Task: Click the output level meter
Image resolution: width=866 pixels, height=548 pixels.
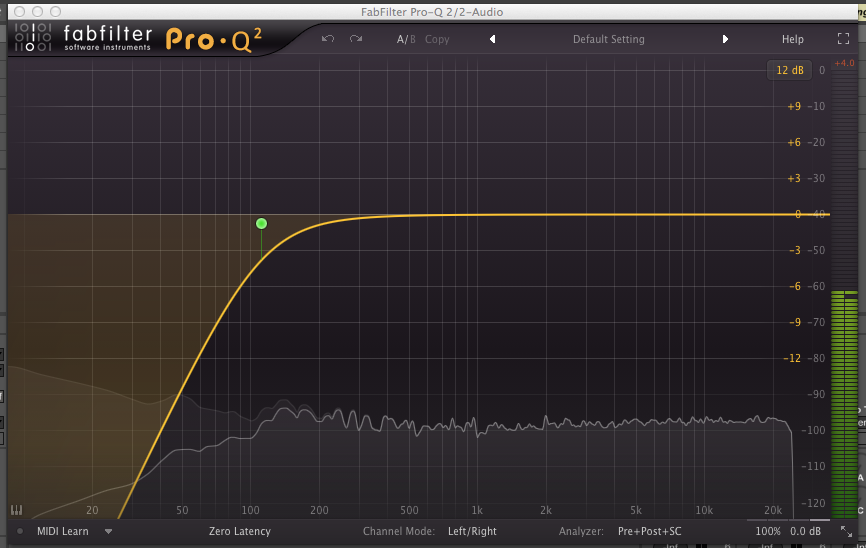Action: click(844, 292)
